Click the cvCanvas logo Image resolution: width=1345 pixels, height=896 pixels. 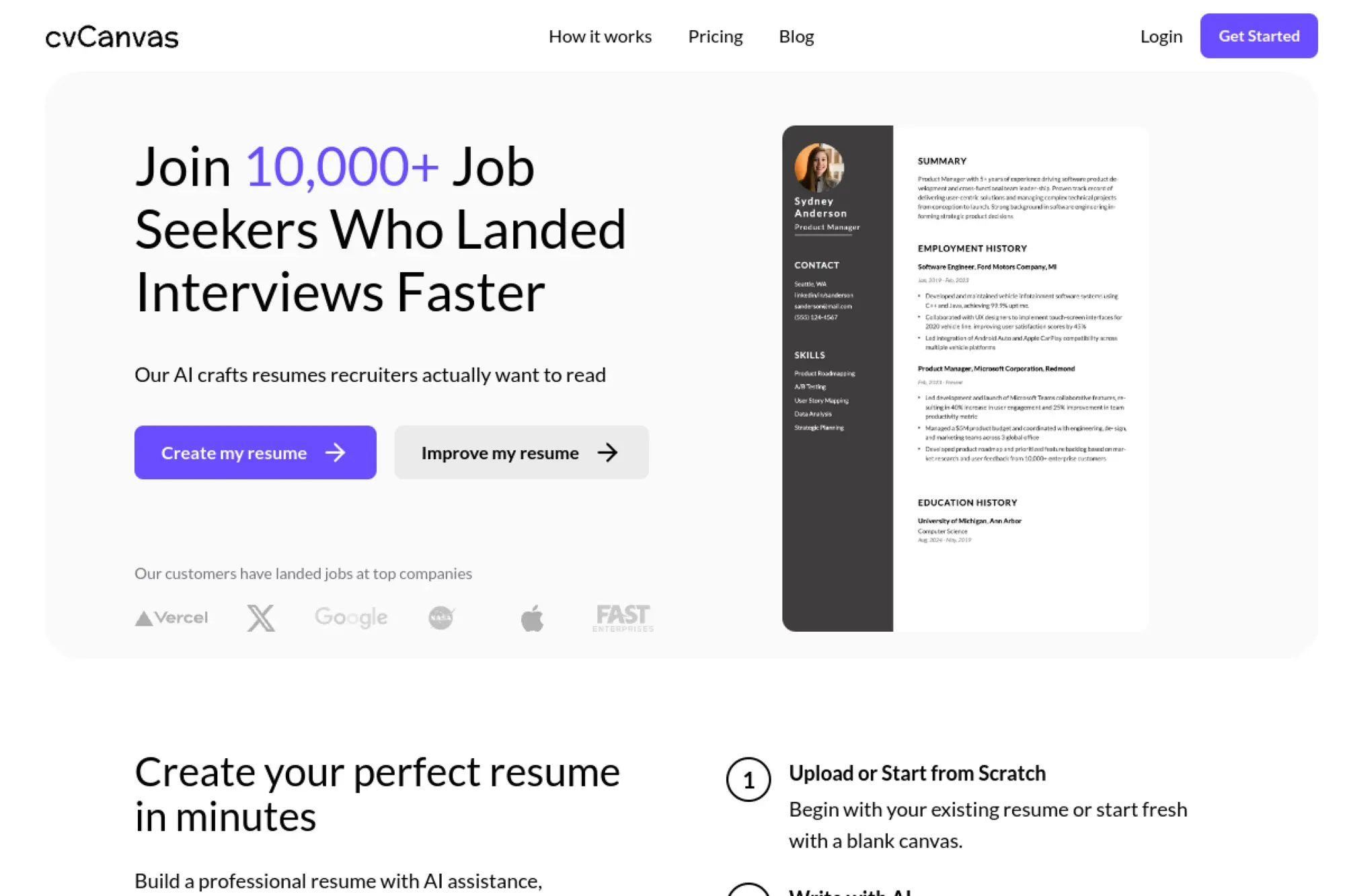[x=112, y=37]
